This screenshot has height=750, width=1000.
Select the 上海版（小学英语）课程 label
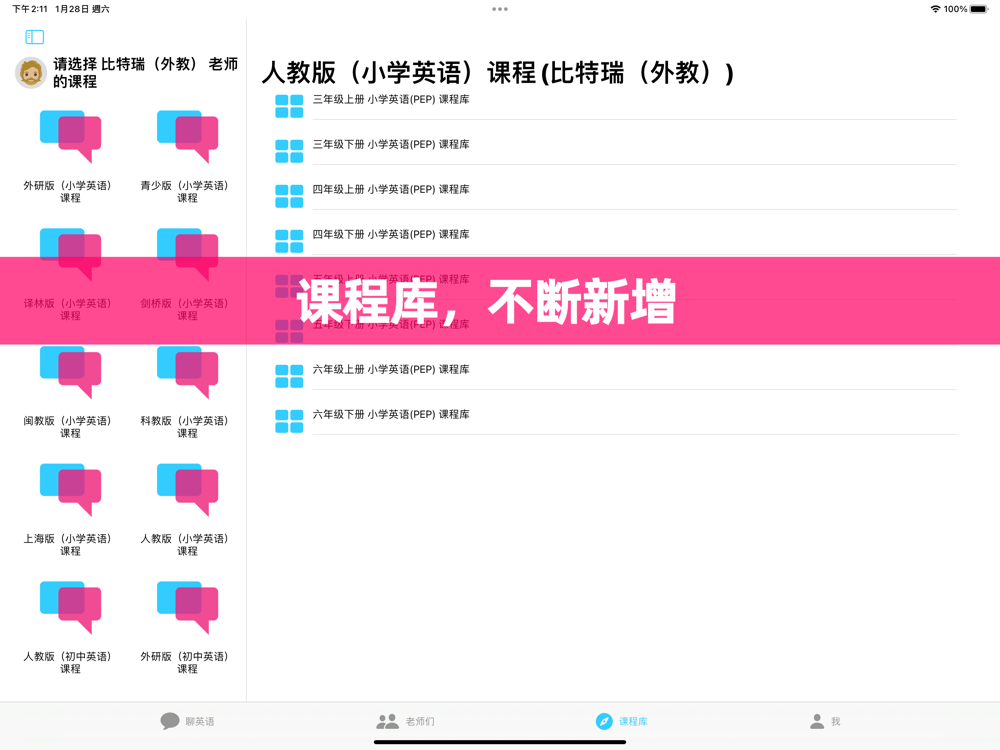(x=68, y=545)
